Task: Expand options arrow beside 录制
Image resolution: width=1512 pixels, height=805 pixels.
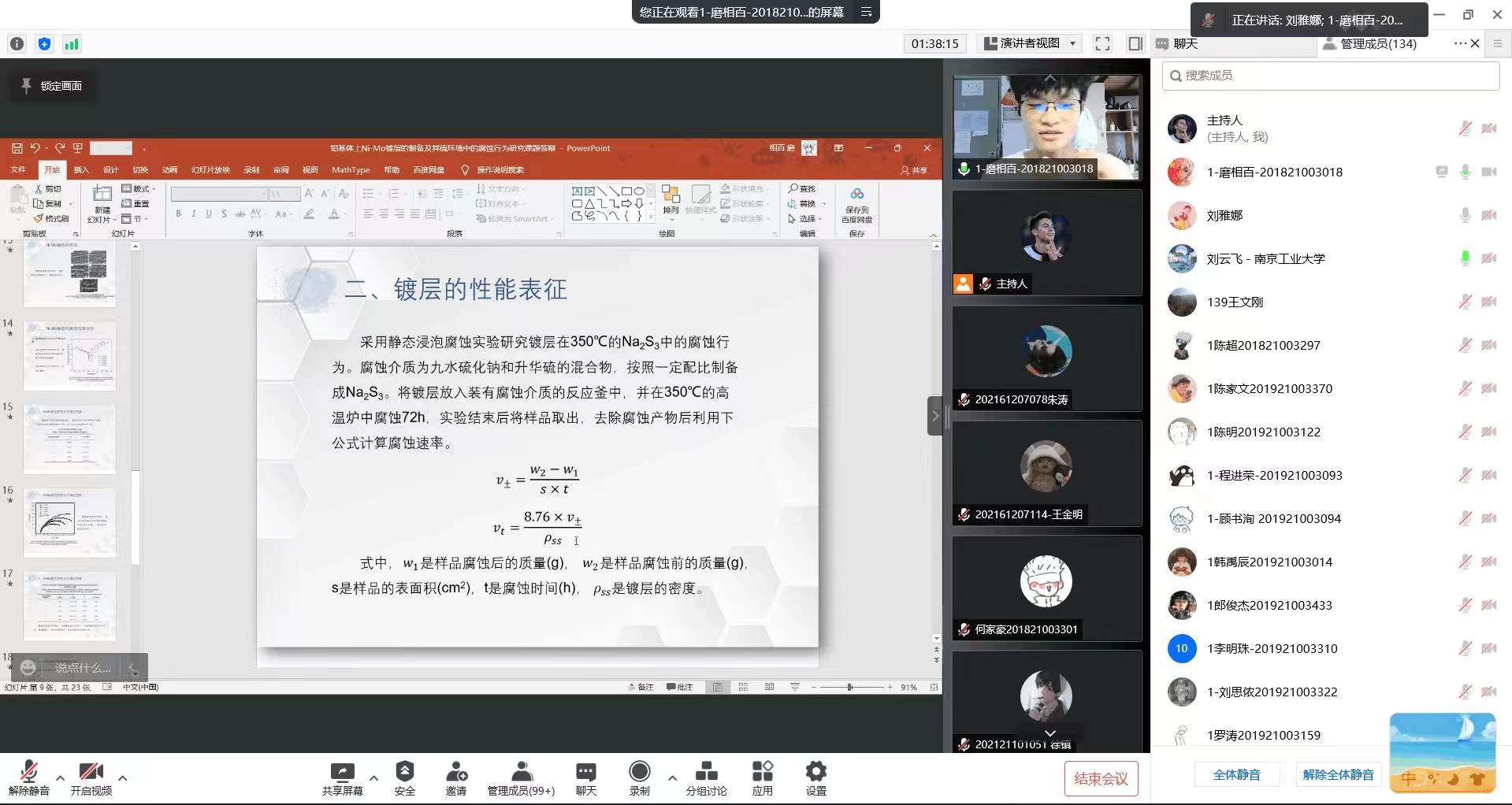Action: coord(672,778)
